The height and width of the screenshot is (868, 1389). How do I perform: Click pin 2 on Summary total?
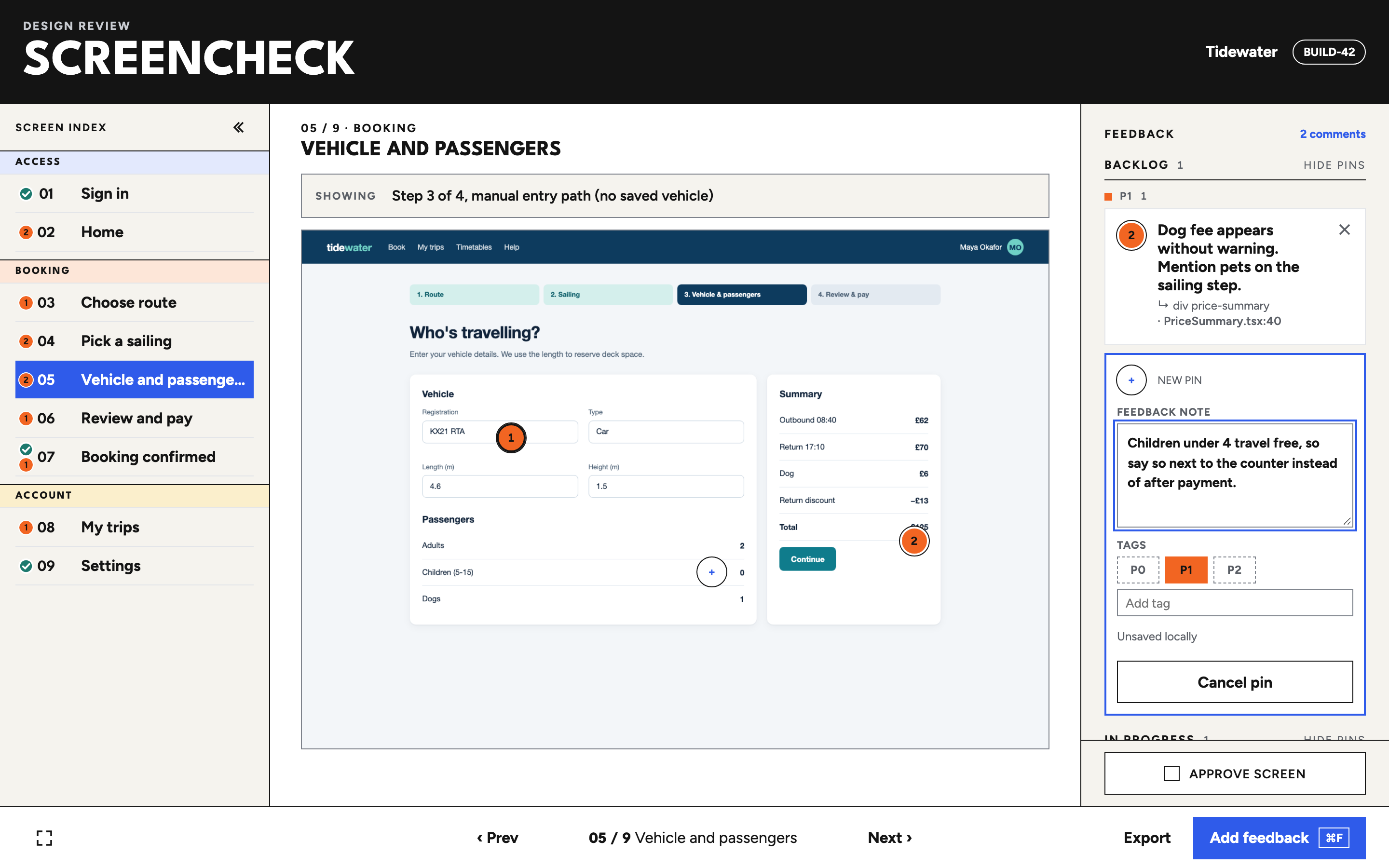tap(914, 541)
